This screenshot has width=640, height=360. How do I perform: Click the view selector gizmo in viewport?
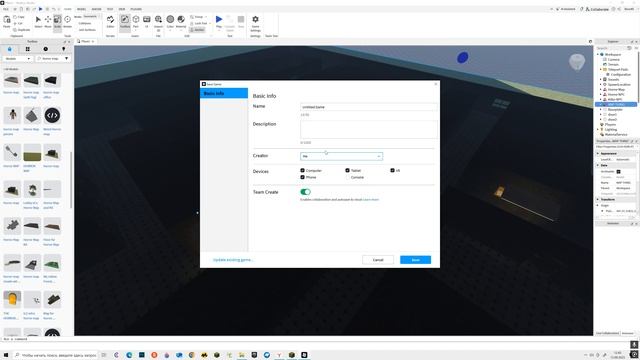pos(577,62)
